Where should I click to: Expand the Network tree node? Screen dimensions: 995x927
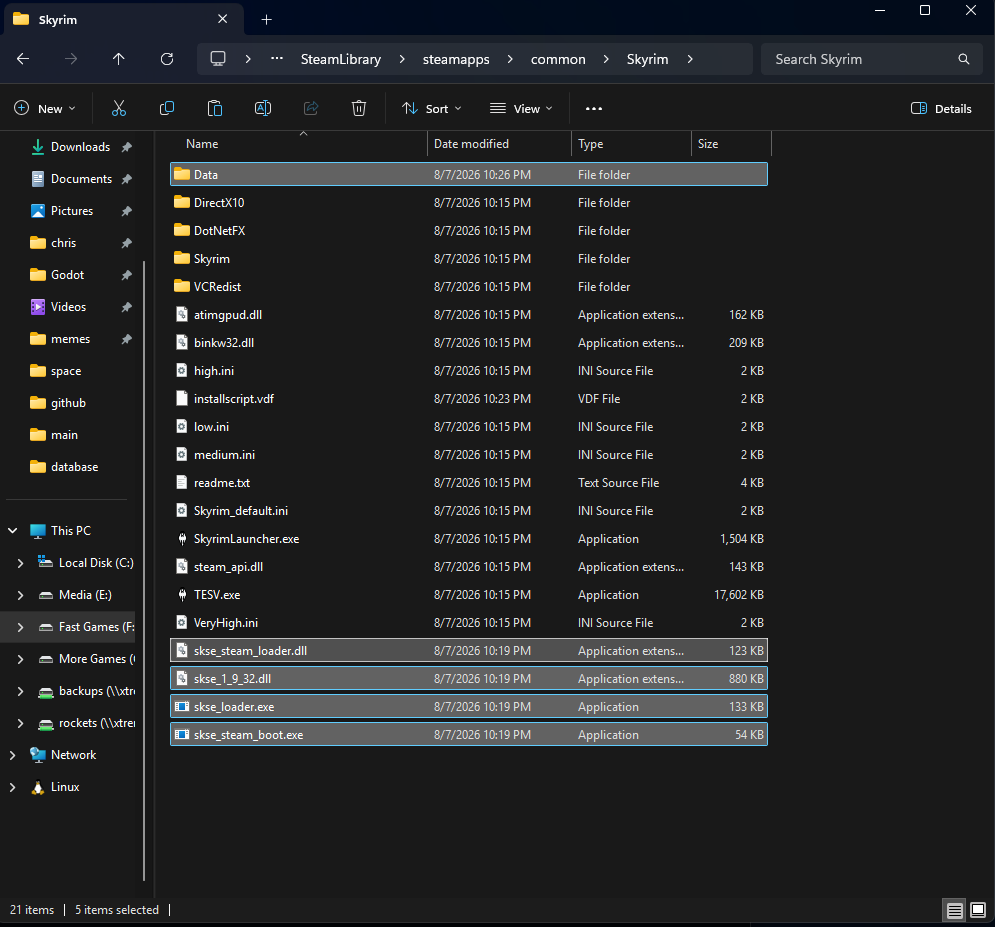13,754
